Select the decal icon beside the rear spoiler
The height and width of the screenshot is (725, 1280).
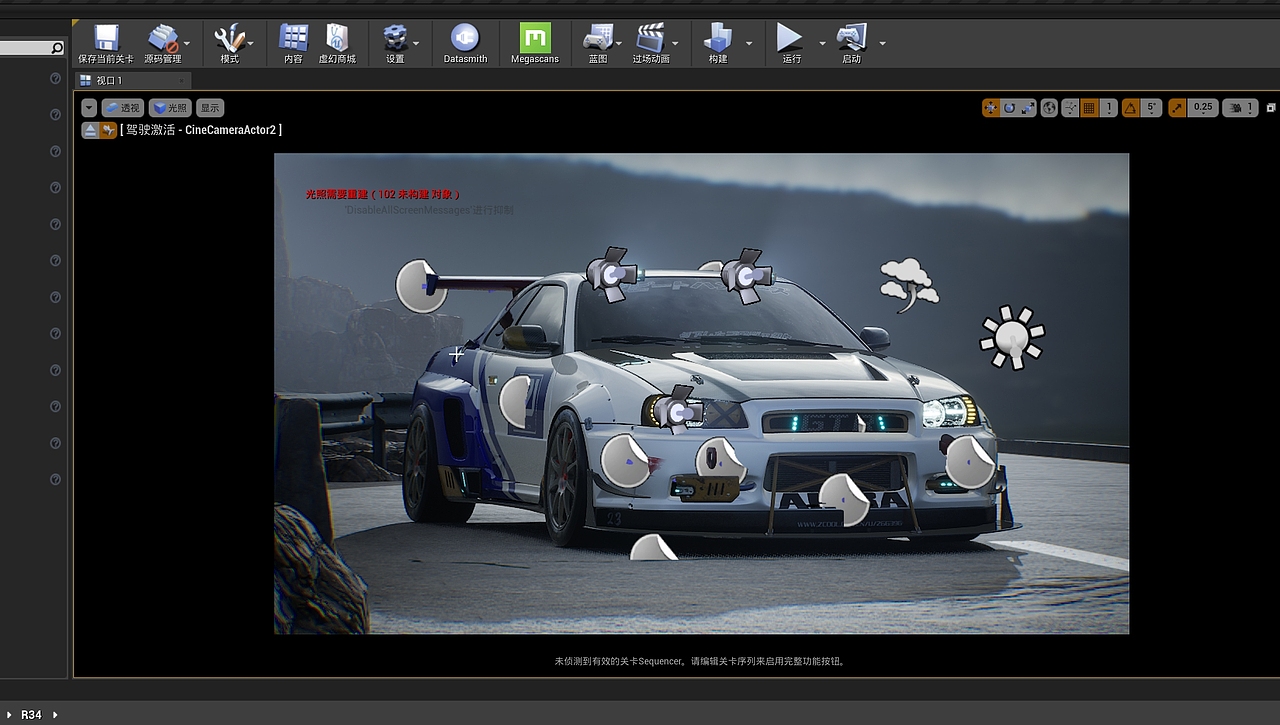[421, 286]
